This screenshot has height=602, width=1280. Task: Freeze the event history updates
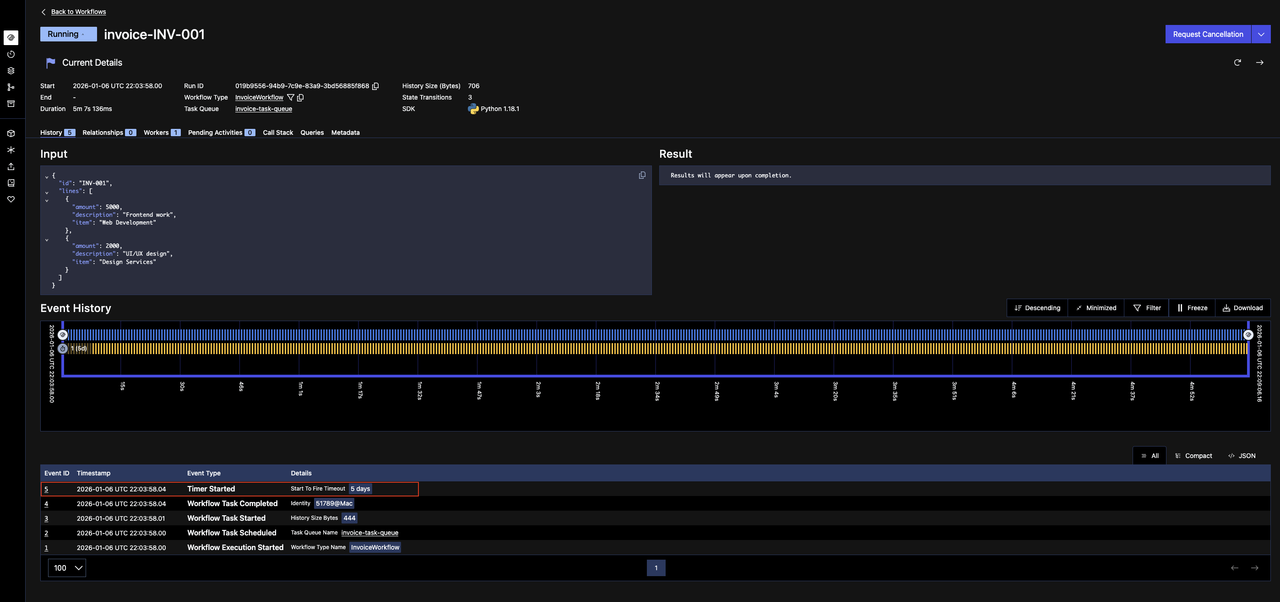point(1192,308)
